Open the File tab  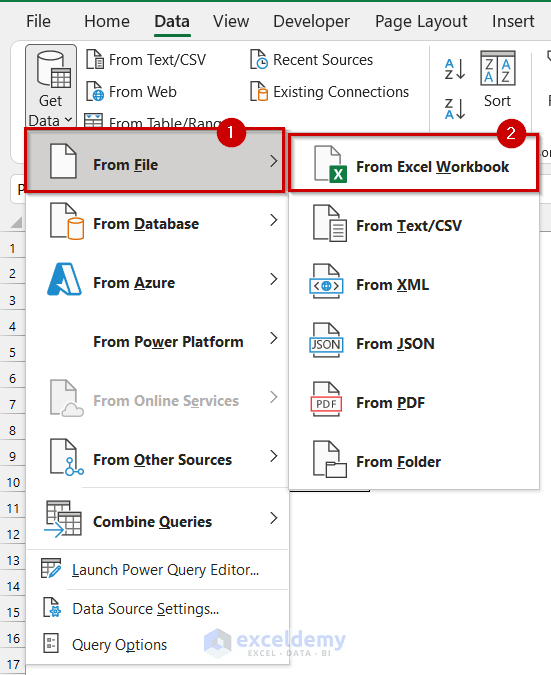tap(38, 21)
